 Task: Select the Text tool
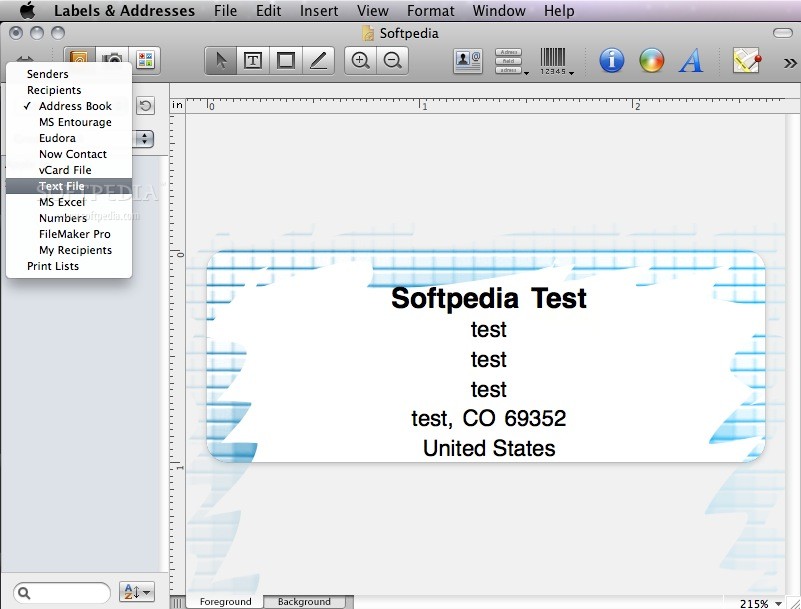(253, 60)
